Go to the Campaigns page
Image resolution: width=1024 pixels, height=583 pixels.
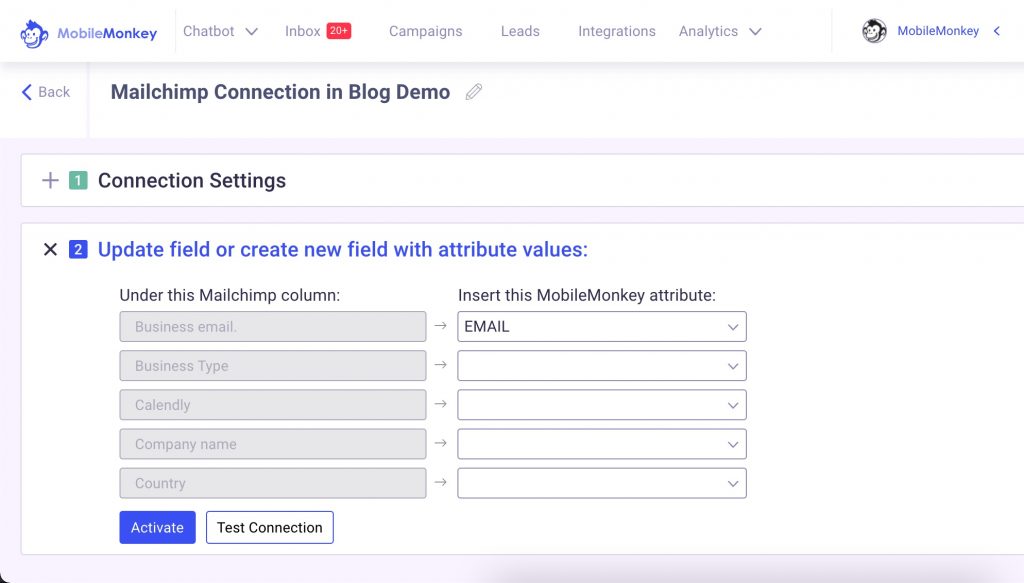point(425,31)
